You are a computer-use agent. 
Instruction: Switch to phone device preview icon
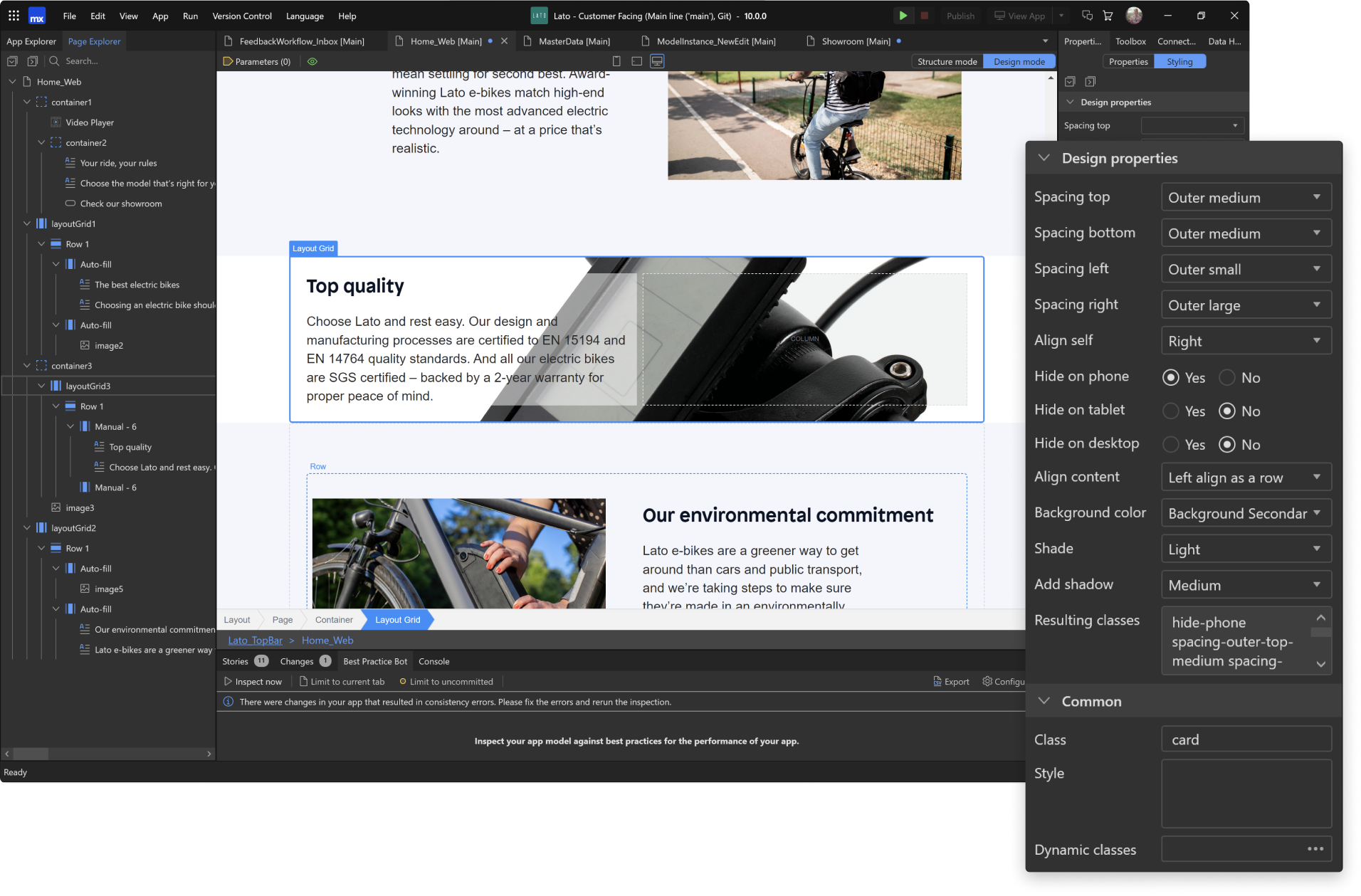(616, 61)
